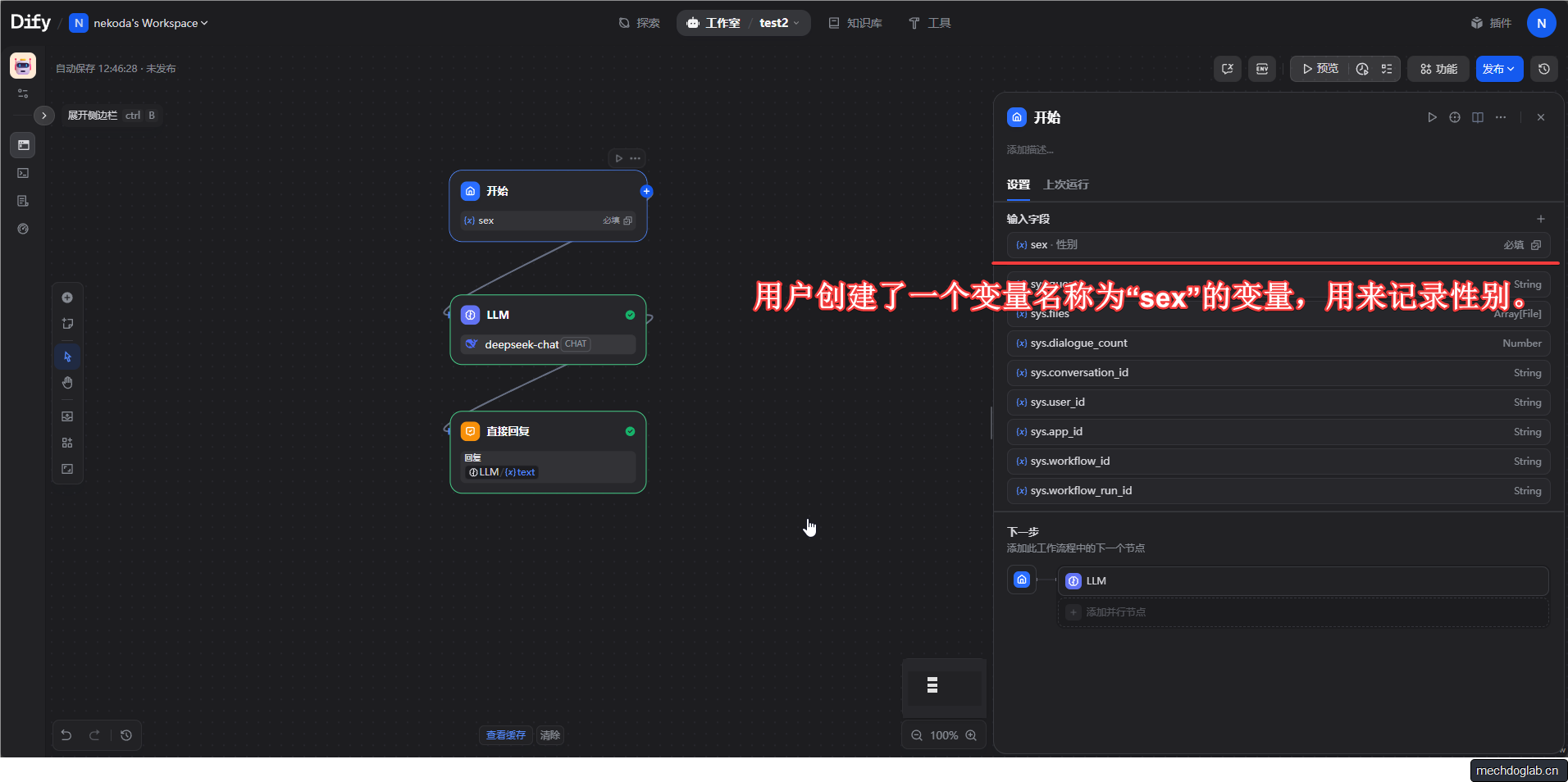The width and height of the screenshot is (1568, 782).
Task: Click the 清除 clear button
Action: click(549, 735)
